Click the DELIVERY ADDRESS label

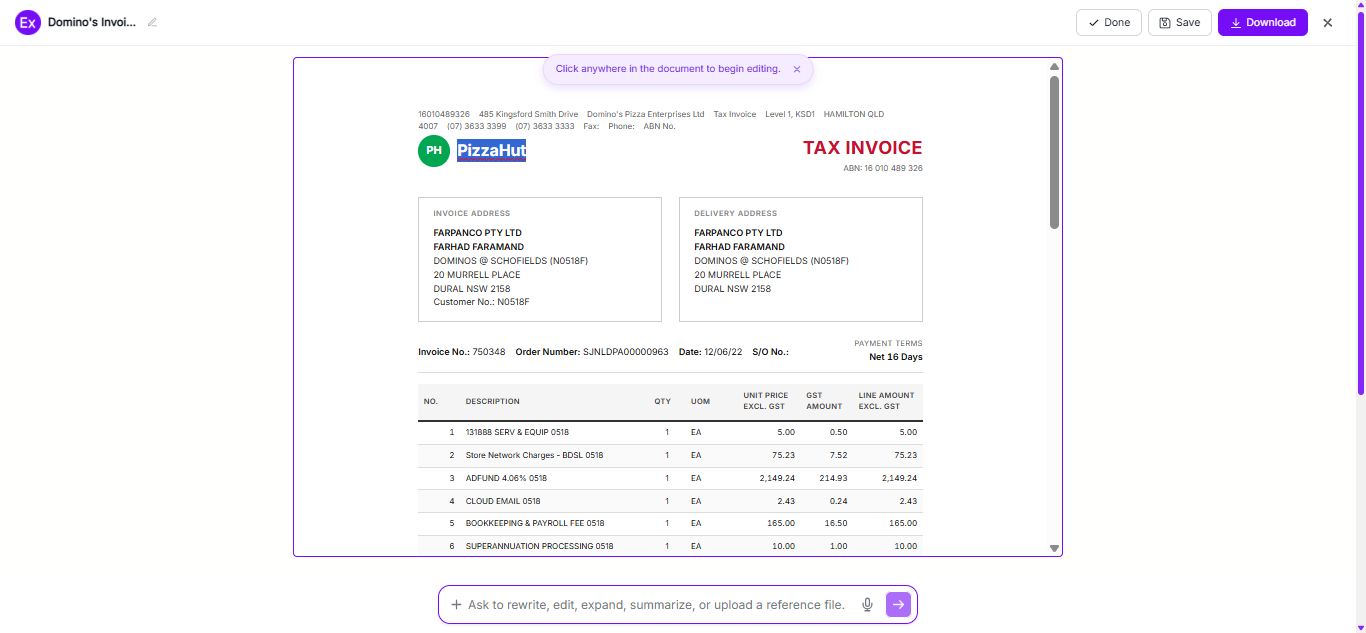pos(736,213)
